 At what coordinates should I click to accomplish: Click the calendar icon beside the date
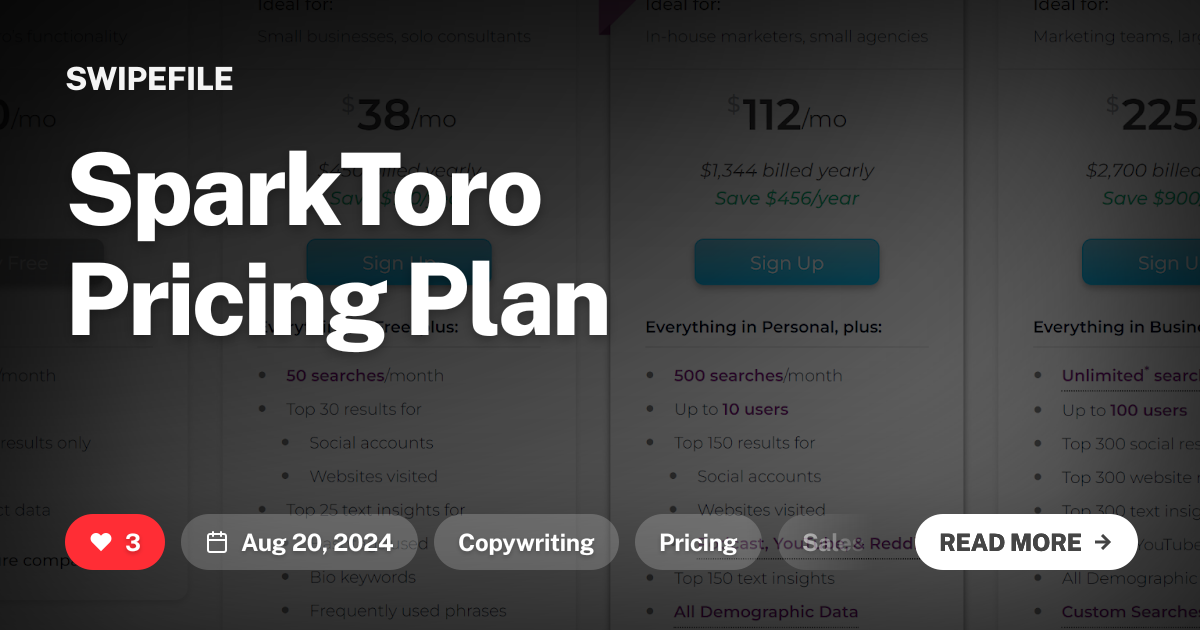(219, 542)
